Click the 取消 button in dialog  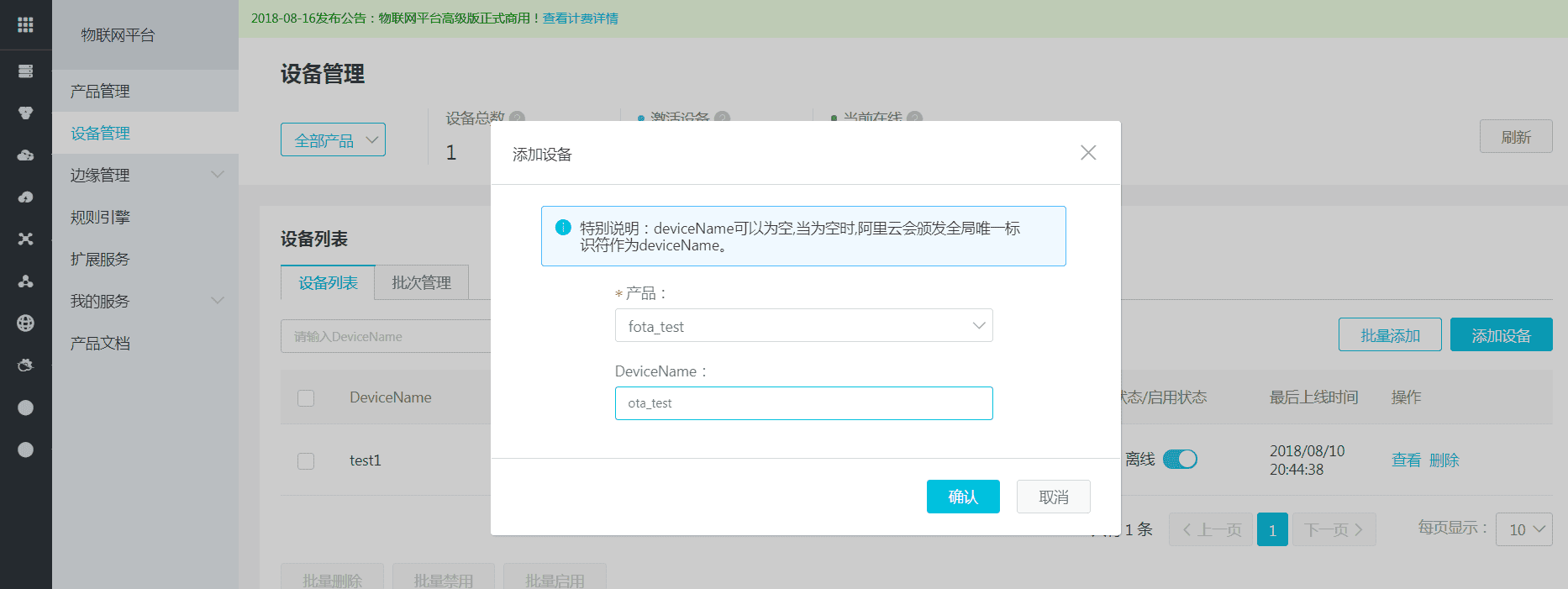click(1054, 497)
